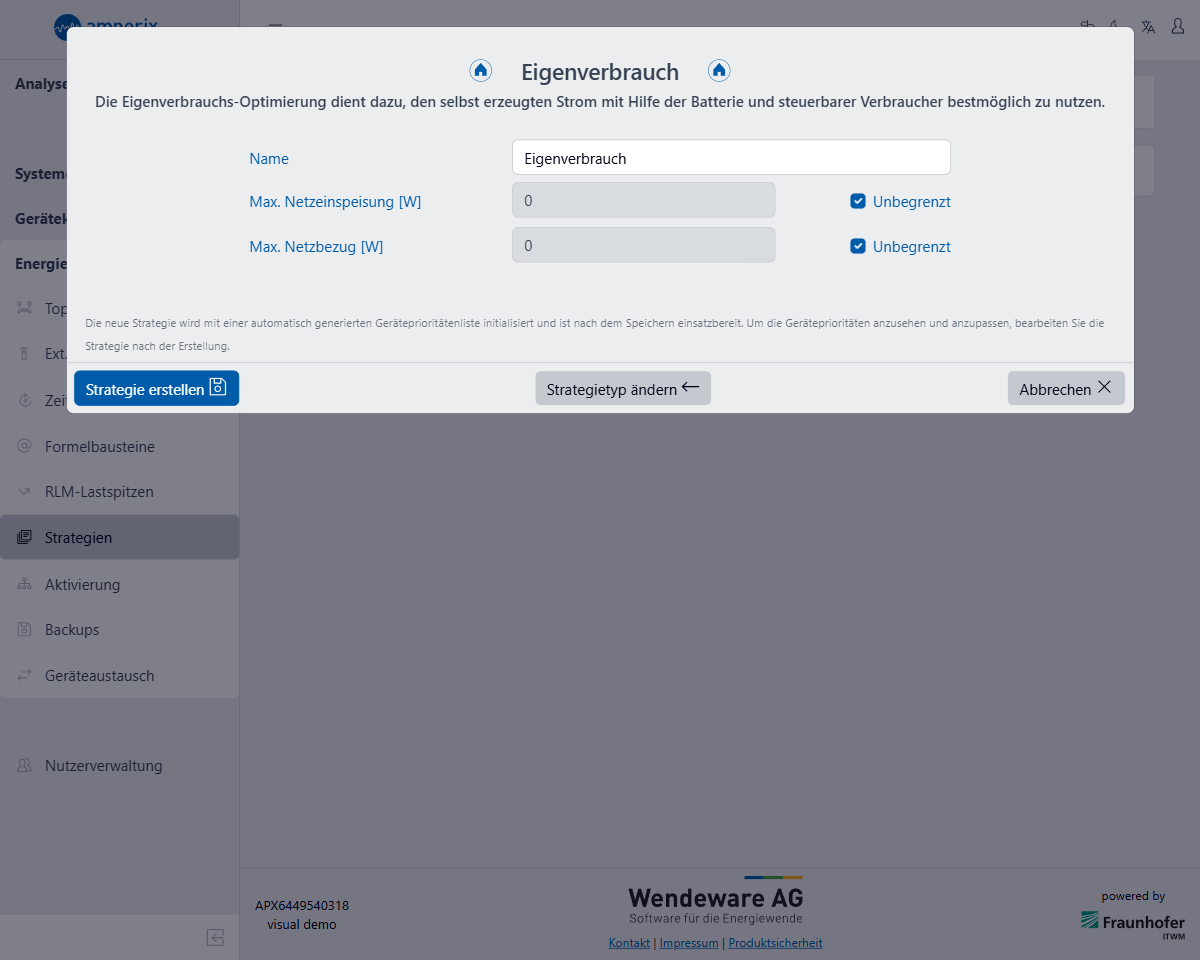The image size is (1200, 960).
Task: Click the Strategien stacked-pages icon
Action: point(25,538)
